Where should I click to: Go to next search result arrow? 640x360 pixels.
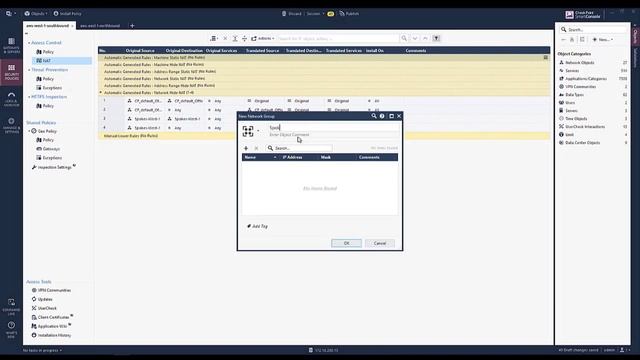pyautogui.click(x=415, y=38)
